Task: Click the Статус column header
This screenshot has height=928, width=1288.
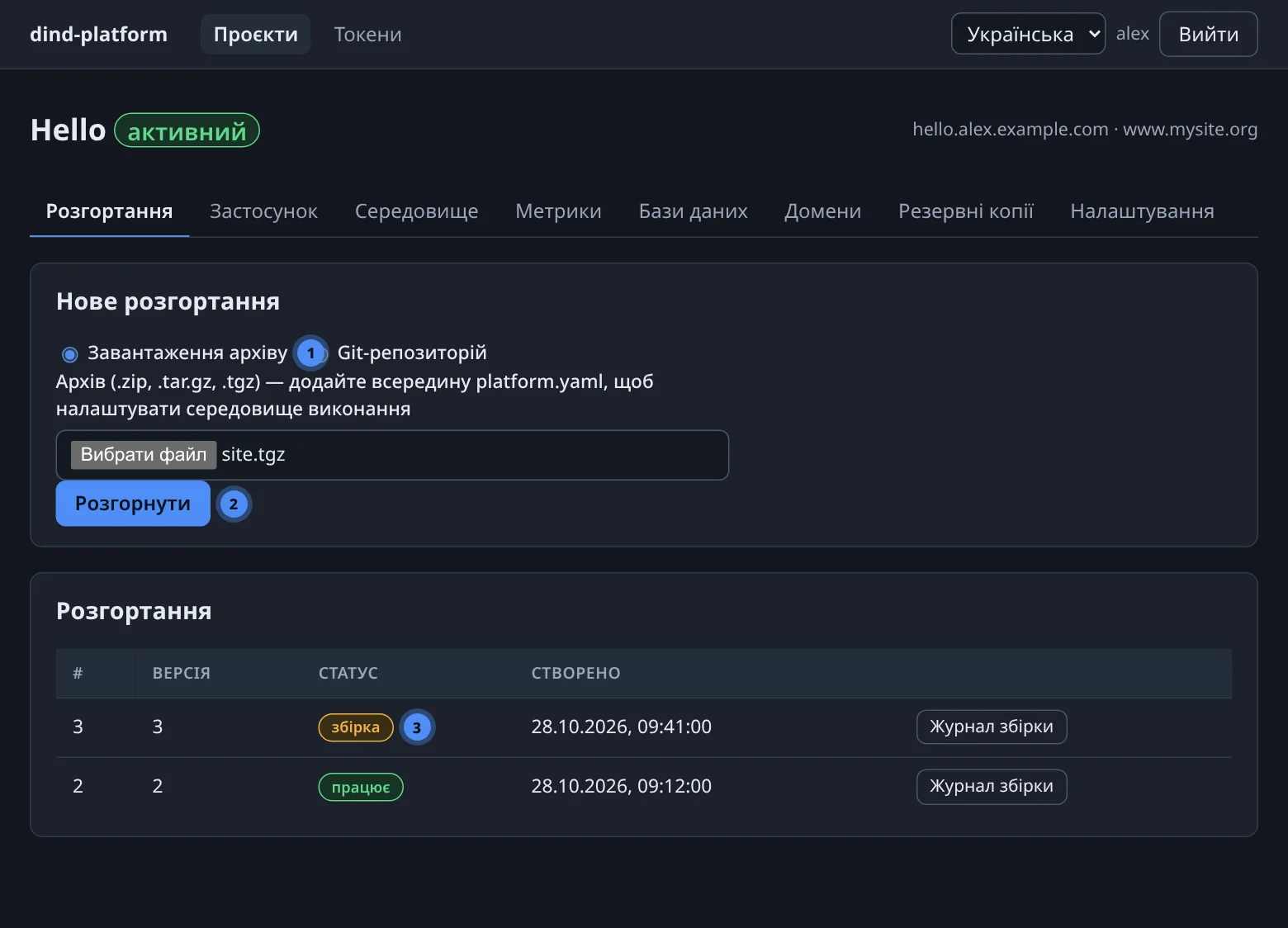Action: pyautogui.click(x=348, y=673)
